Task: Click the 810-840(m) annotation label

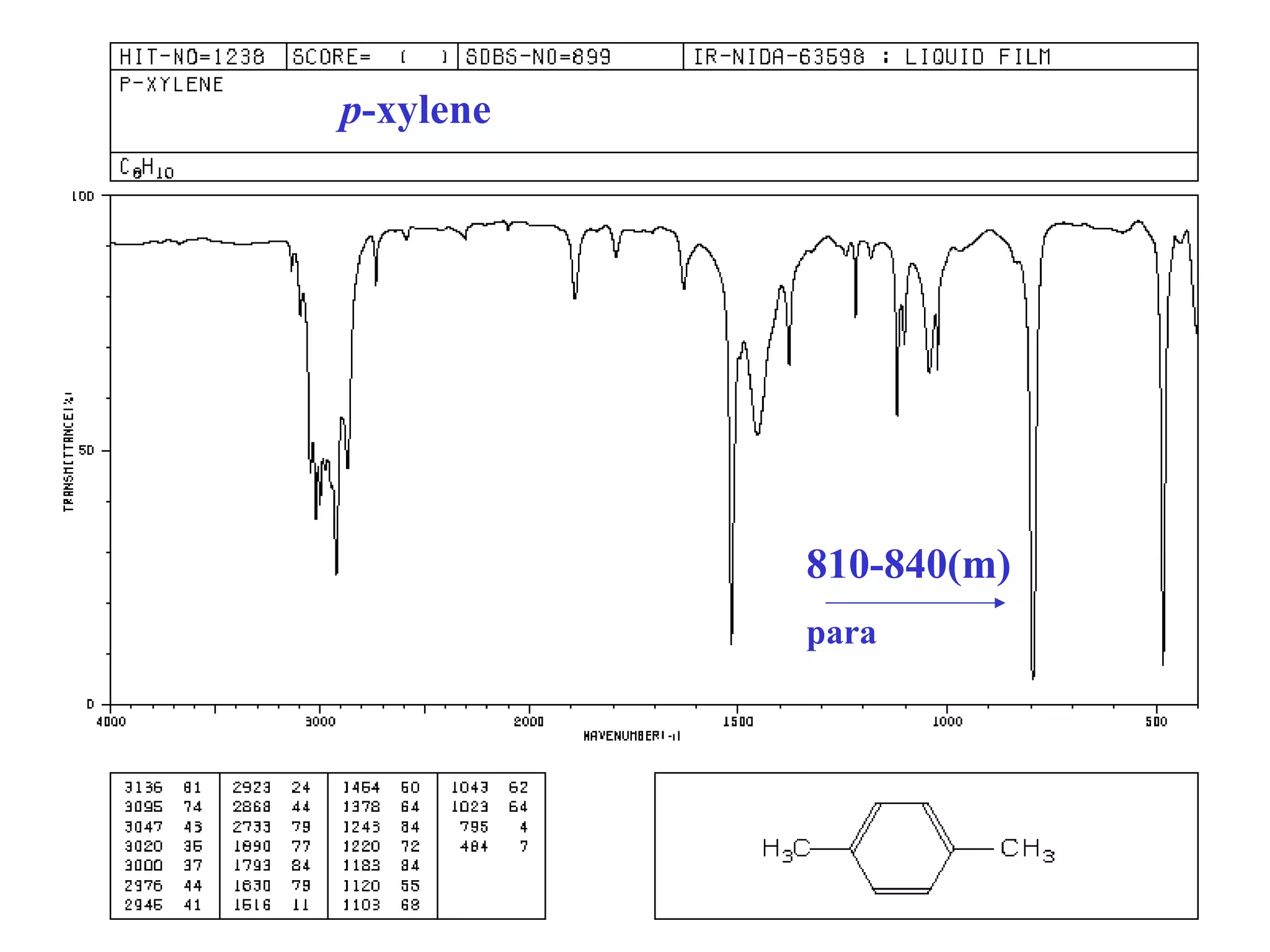Action: coord(908,565)
